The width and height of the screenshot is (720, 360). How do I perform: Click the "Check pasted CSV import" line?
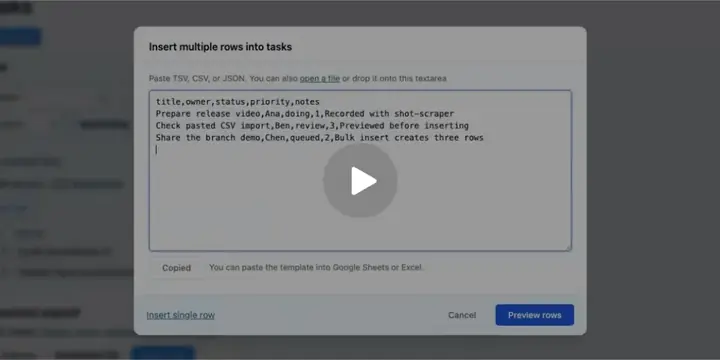point(312,126)
